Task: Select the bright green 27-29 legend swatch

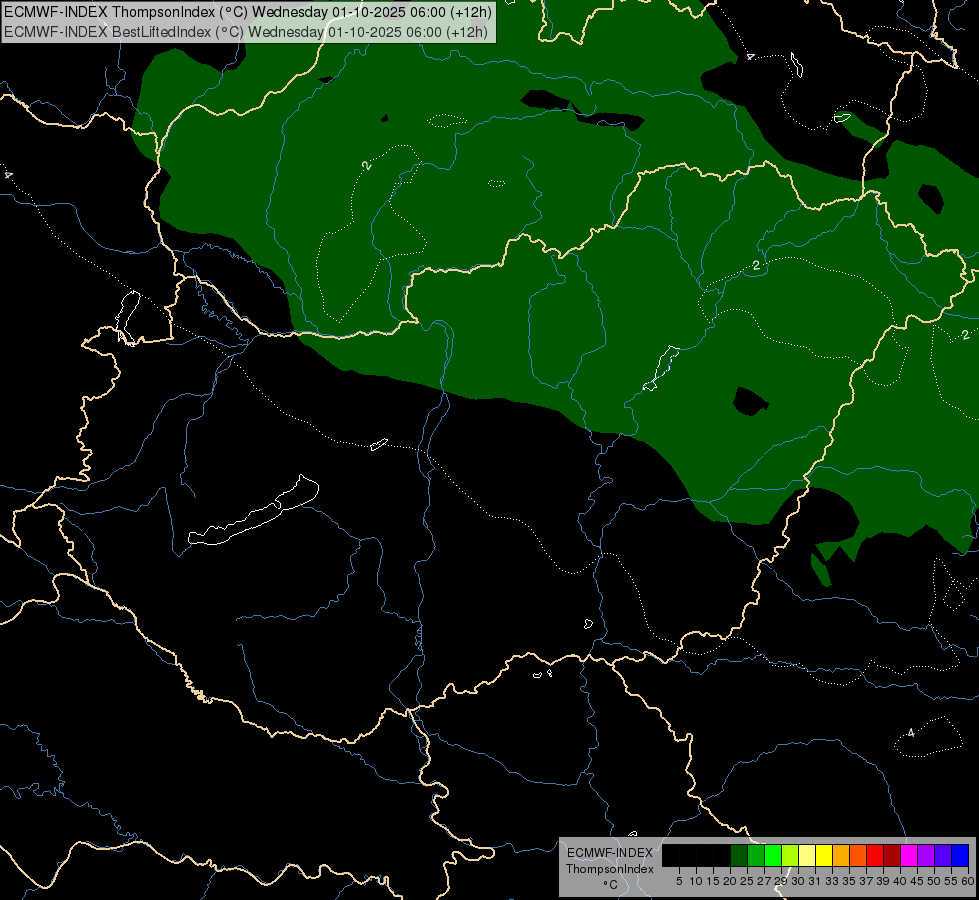Action: pos(773,855)
